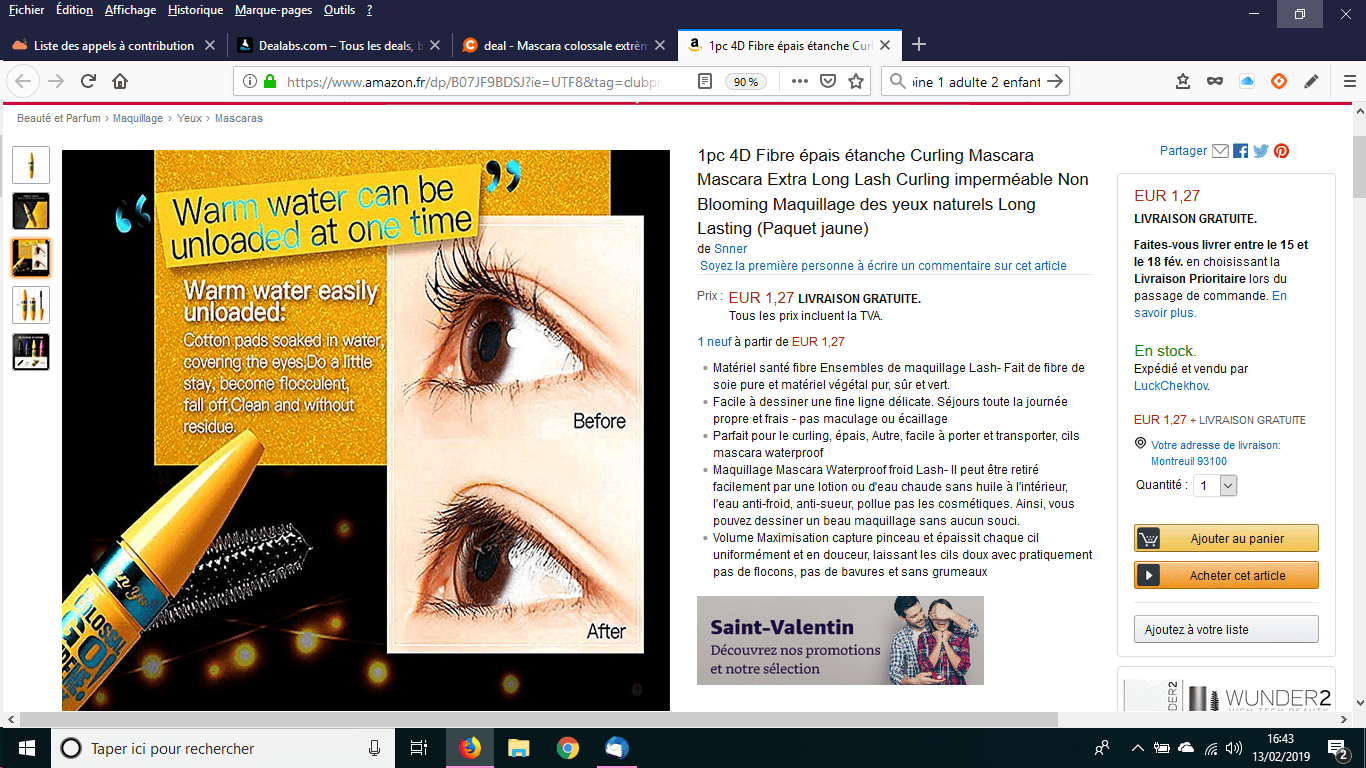Go to Firefox home page
The height and width of the screenshot is (768, 1366).
[x=120, y=82]
